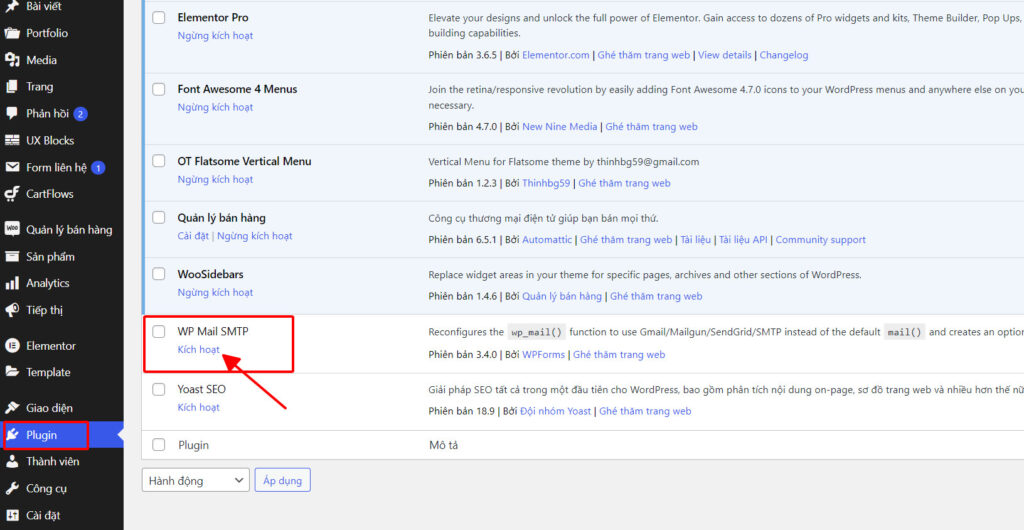
Task: Tick the WP Mail SMTP checkbox
Action: point(159,332)
